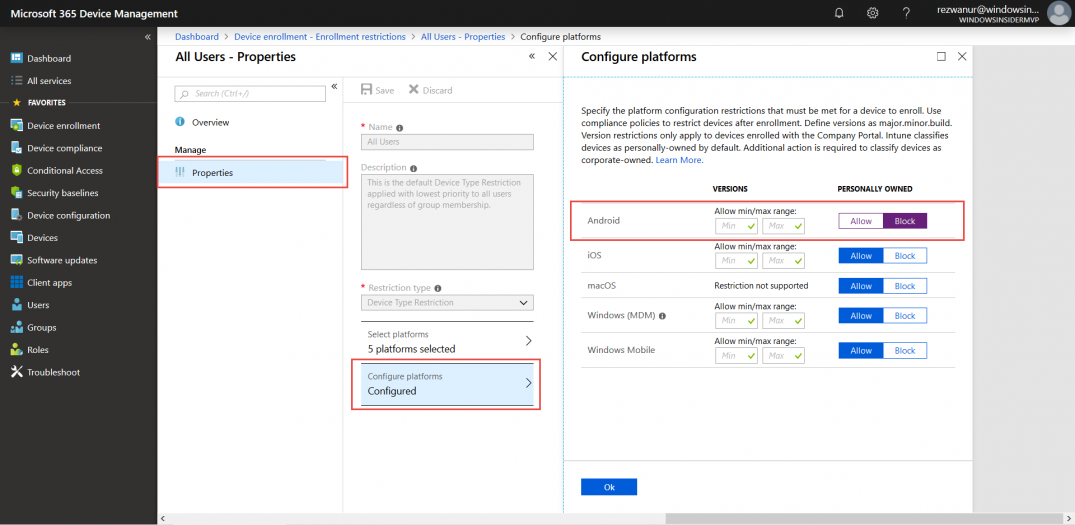Click the Device configuration icon
This screenshot has height=525, width=1075.
(x=16, y=215)
